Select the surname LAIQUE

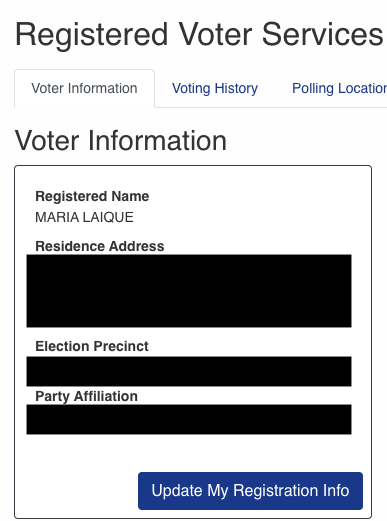(x=108, y=217)
